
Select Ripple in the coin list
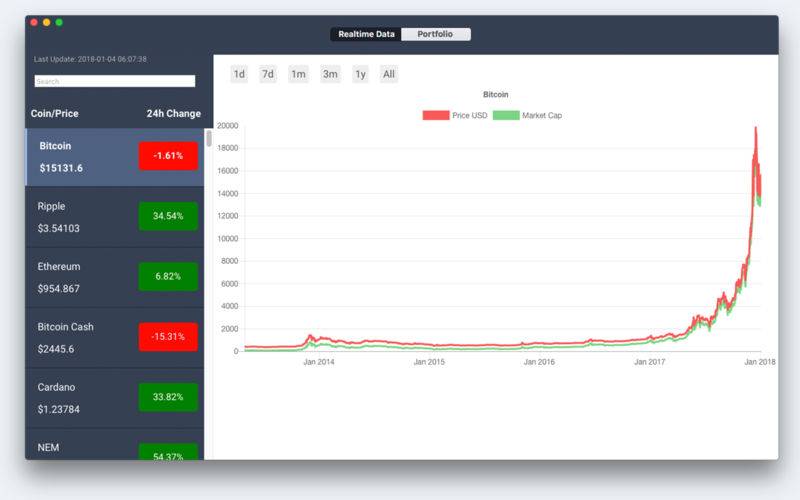[x=115, y=217]
